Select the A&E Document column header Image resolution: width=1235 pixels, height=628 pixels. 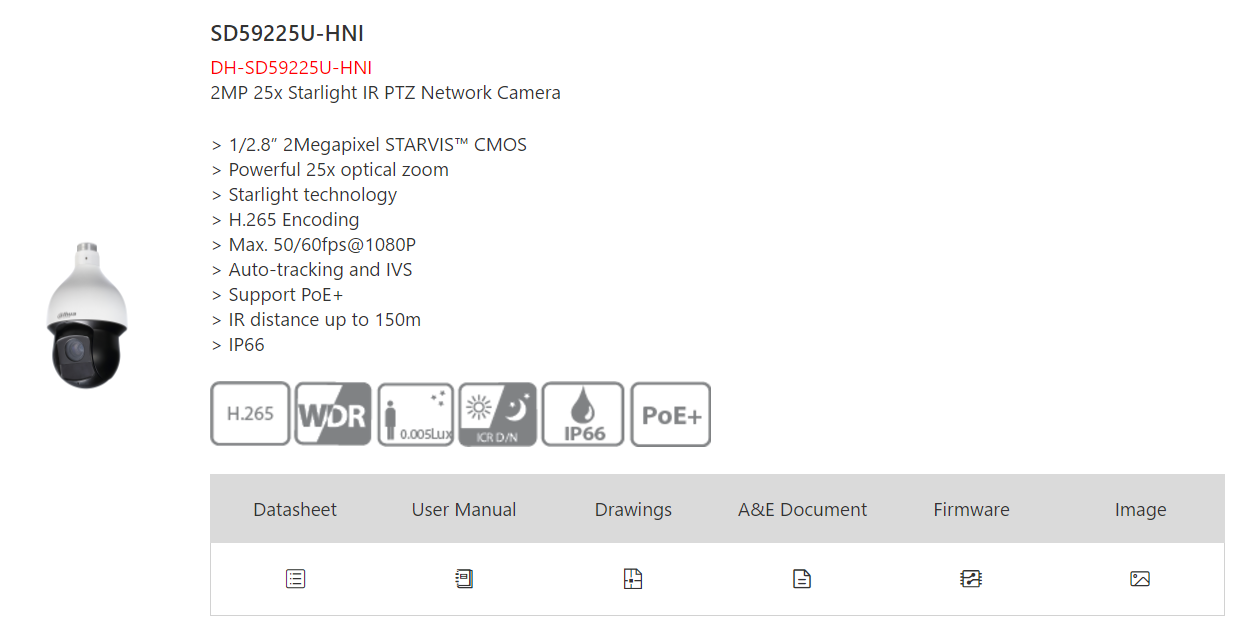click(x=802, y=510)
